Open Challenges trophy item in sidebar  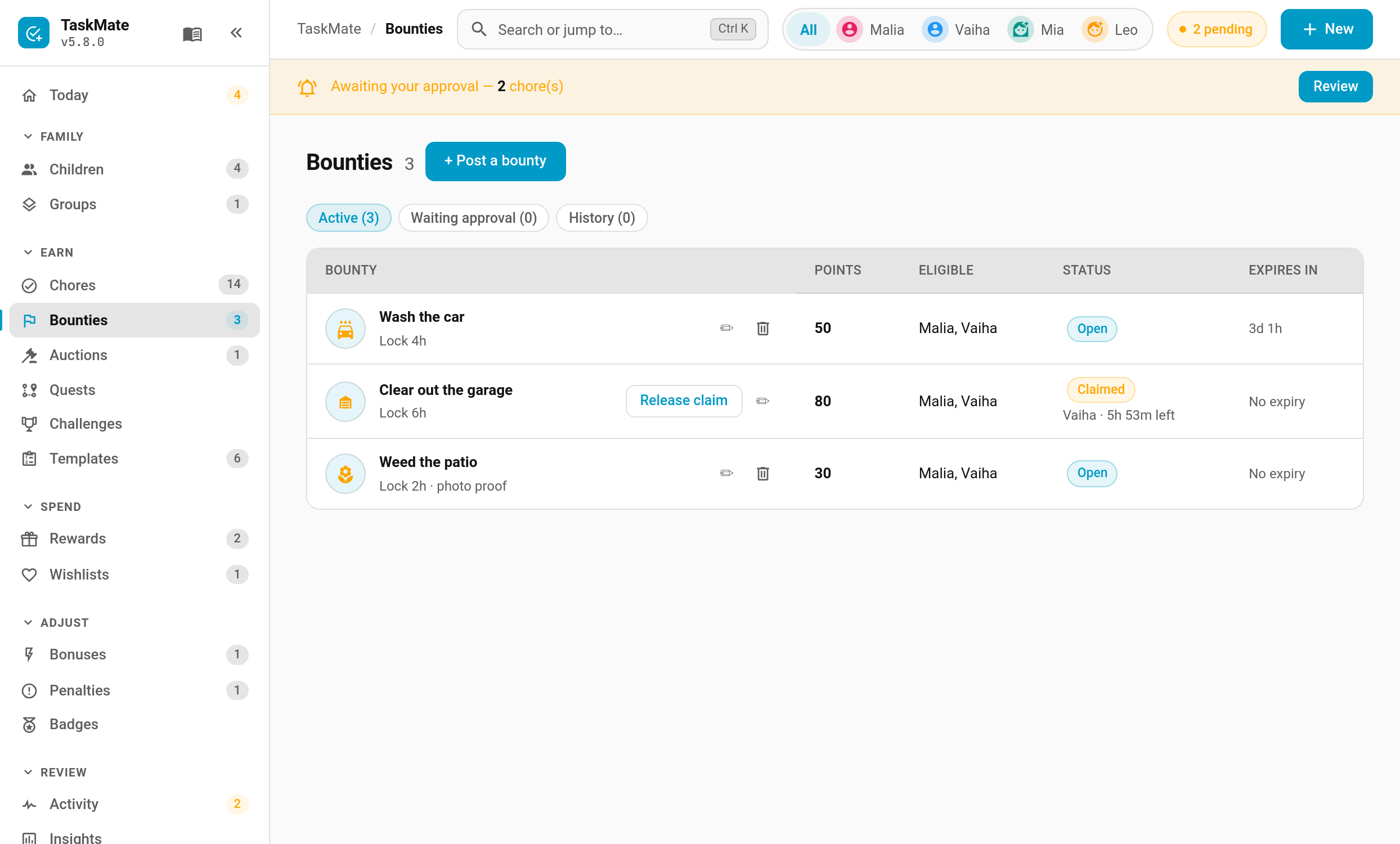coord(134,424)
